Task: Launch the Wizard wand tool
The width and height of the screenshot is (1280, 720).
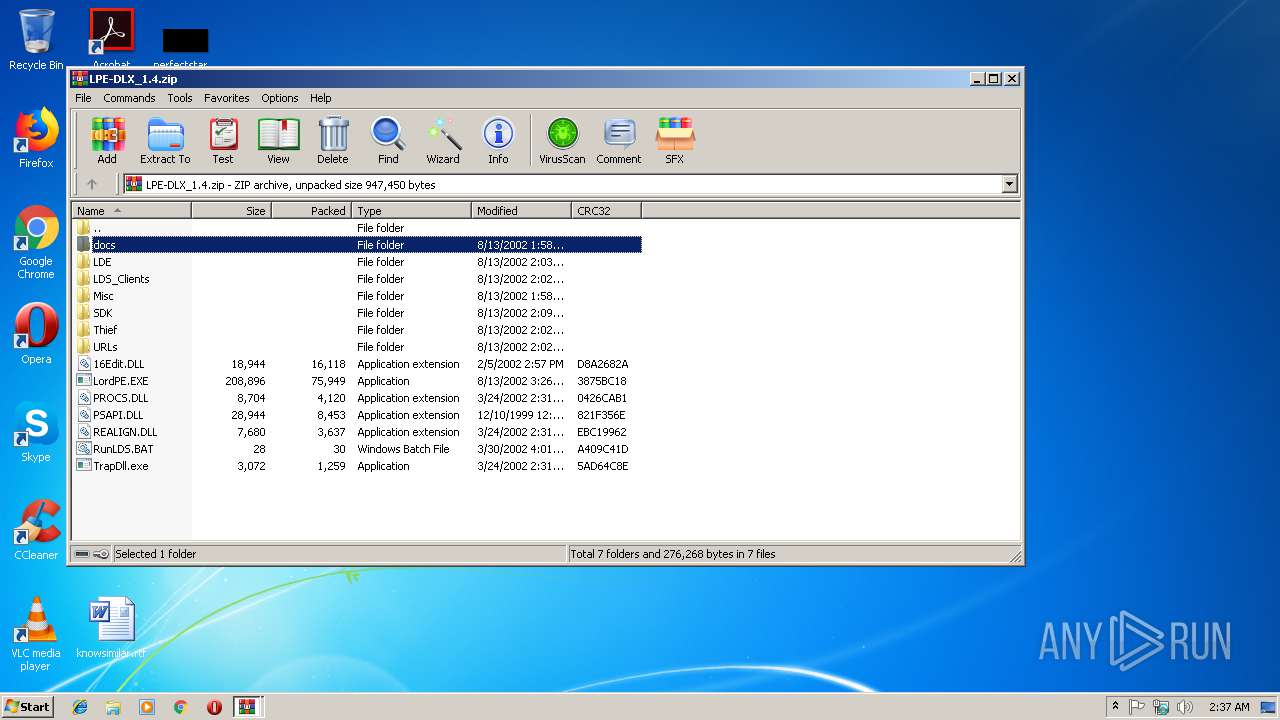Action: tap(443, 141)
